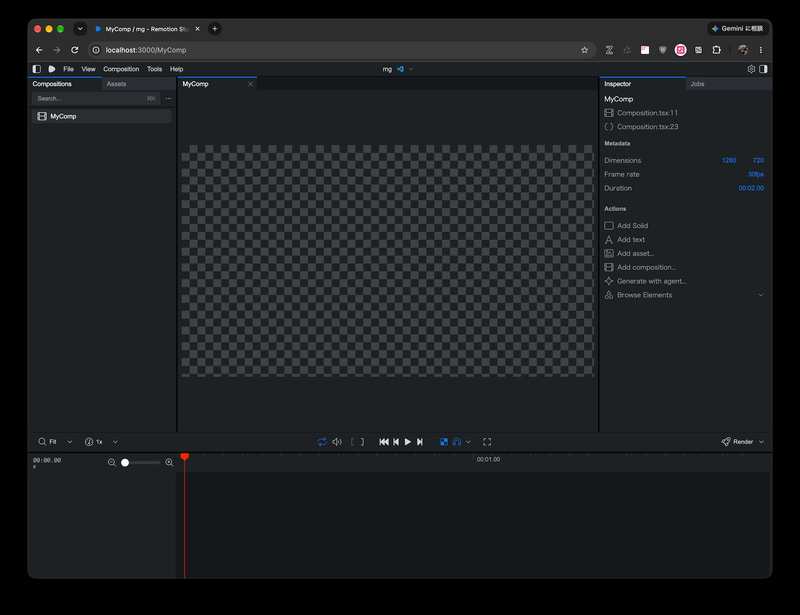The image size is (800, 615).
Task: Edit the width value 1280
Action: (729, 160)
